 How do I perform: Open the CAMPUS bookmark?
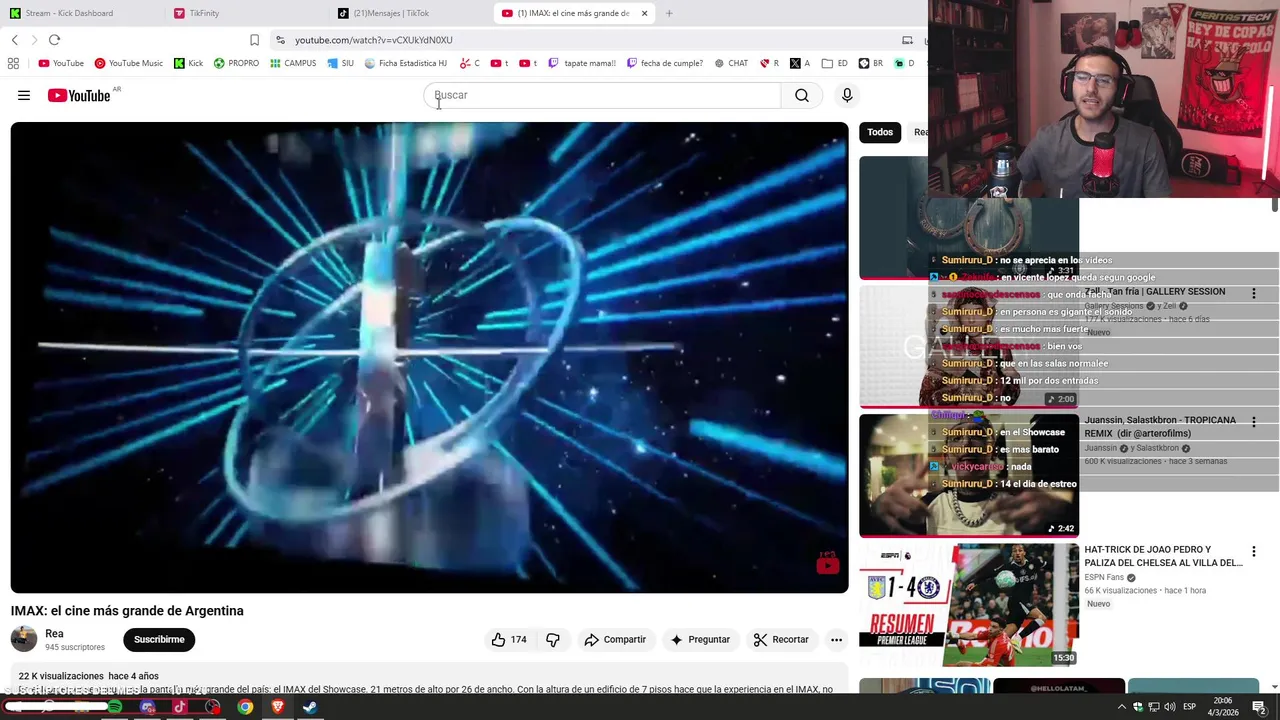tap(293, 63)
